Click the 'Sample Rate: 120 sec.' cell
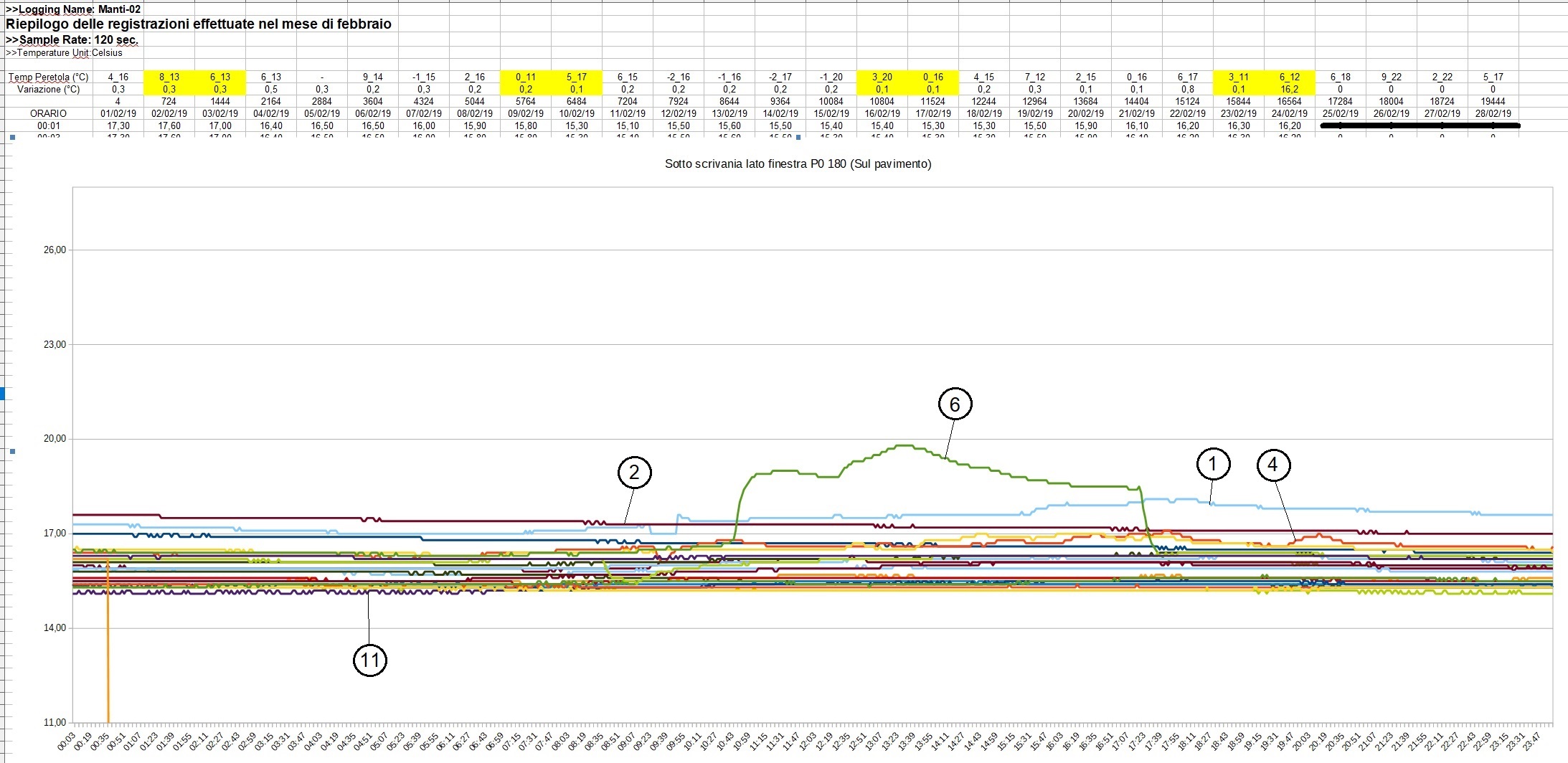The image size is (1568, 763). (x=72, y=40)
